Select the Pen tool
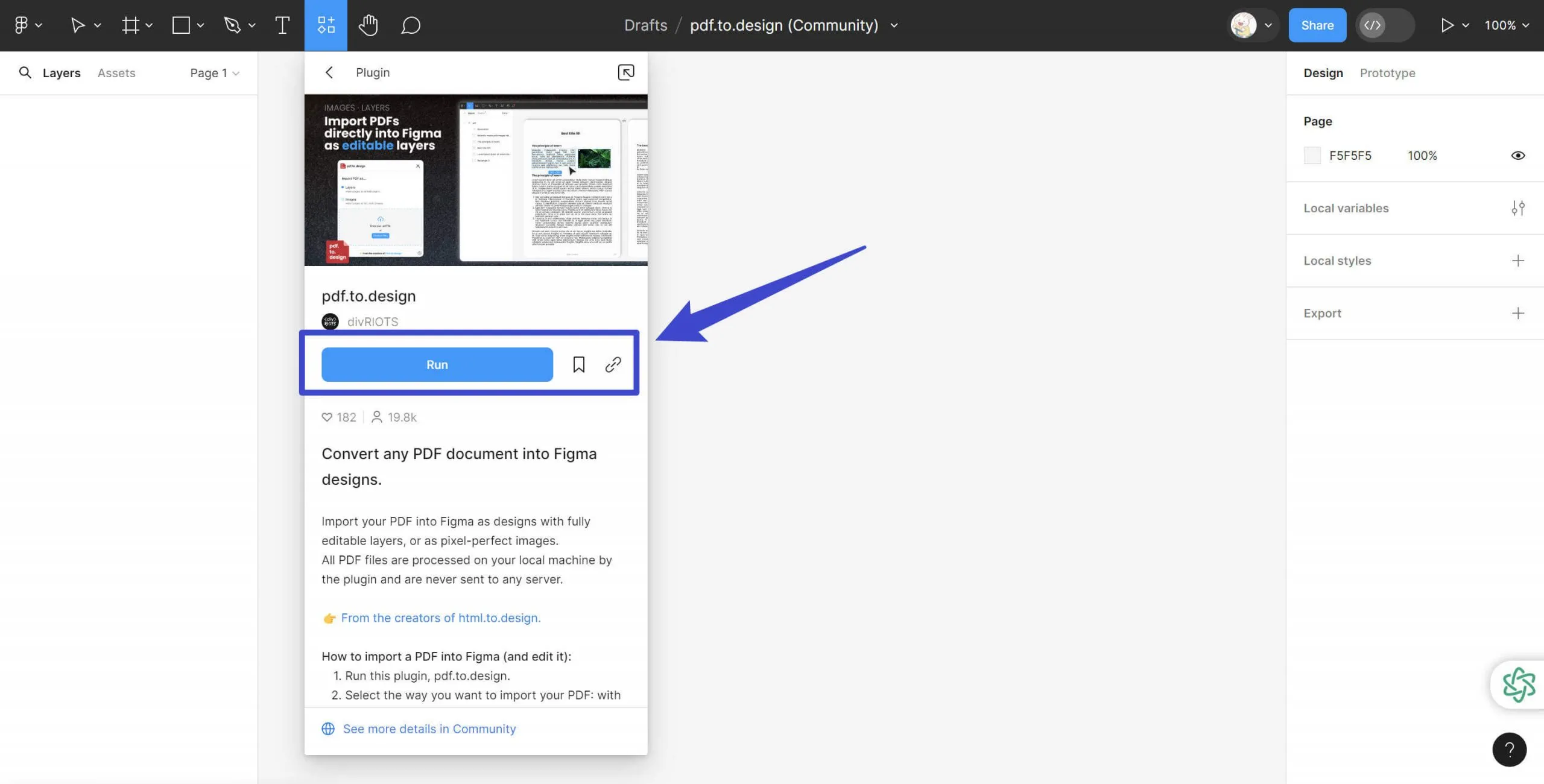 tap(232, 25)
